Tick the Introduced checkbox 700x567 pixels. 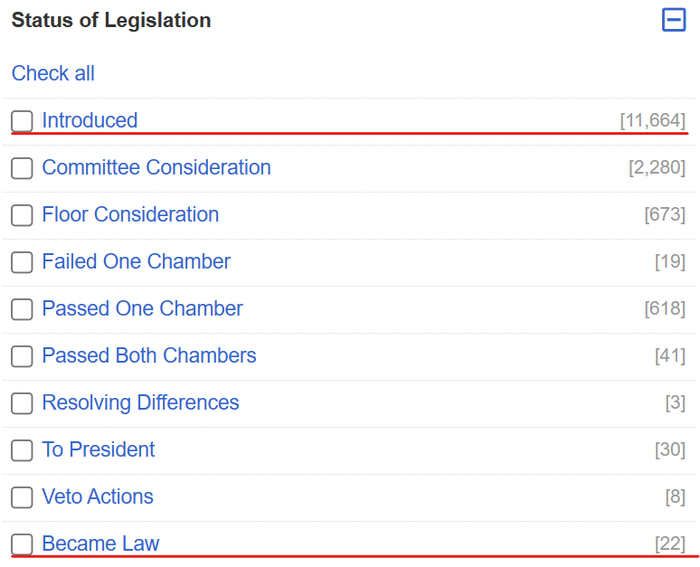[22, 121]
